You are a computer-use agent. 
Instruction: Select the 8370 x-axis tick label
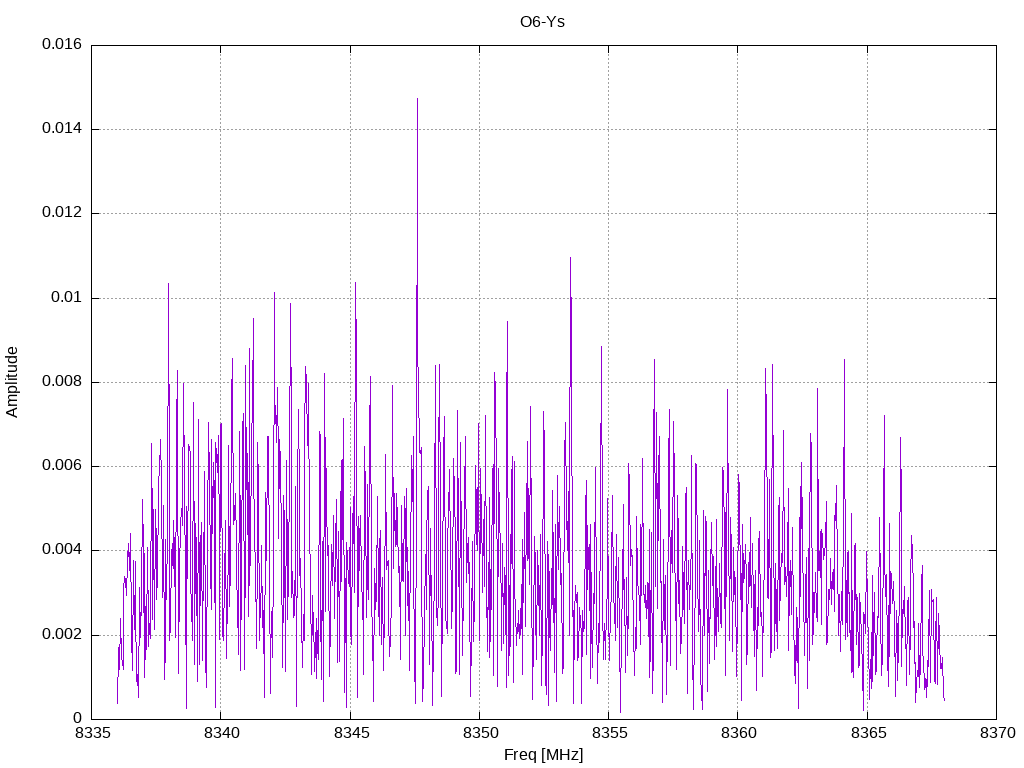coord(996,733)
